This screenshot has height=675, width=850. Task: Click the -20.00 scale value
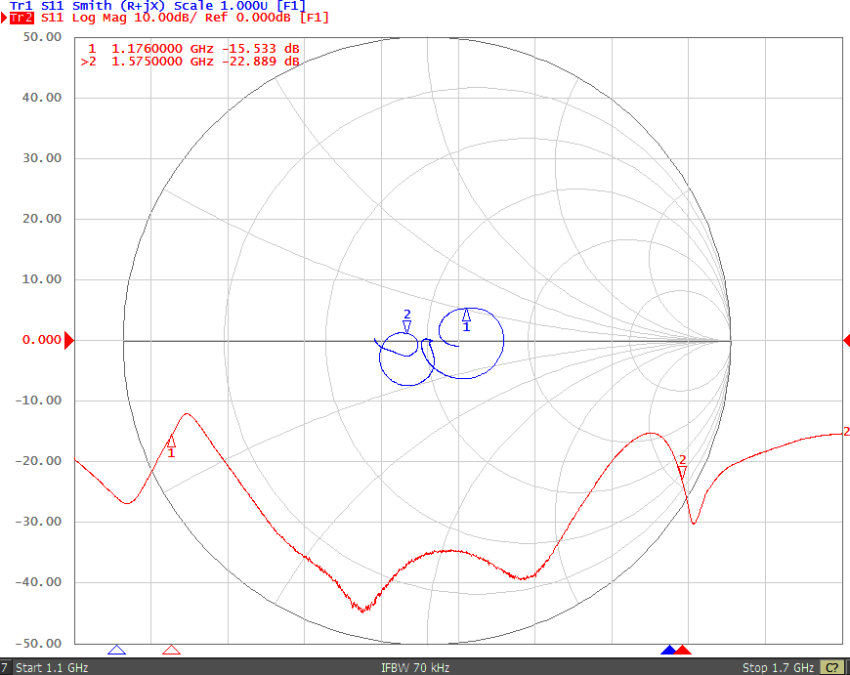pyautogui.click(x=38, y=461)
